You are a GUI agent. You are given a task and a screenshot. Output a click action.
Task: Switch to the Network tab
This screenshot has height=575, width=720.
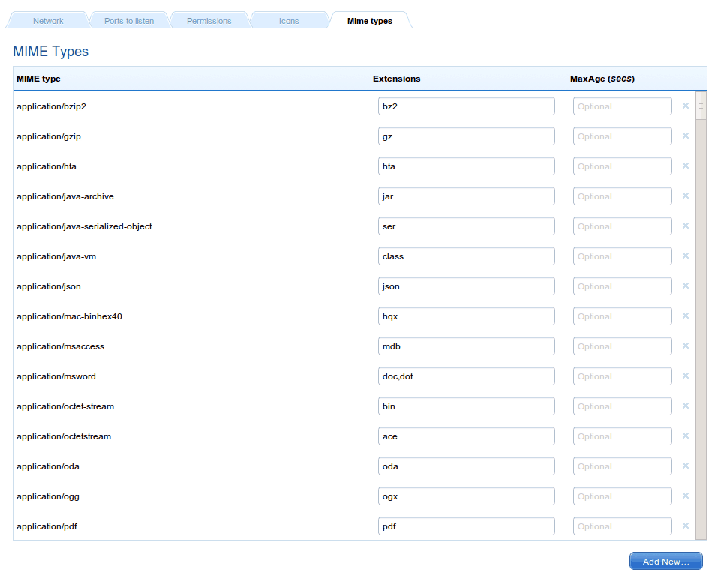[48, 20]
